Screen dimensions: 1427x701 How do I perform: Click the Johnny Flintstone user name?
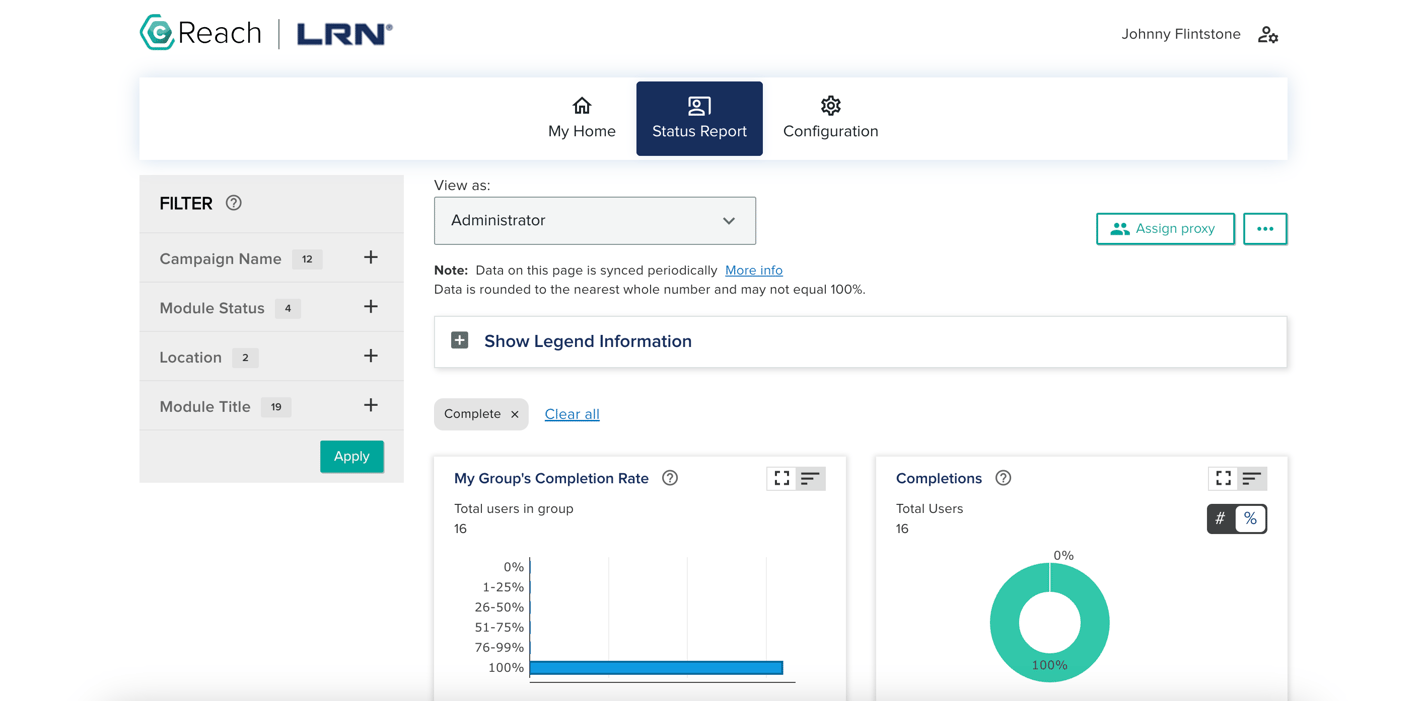(x=1181, y=34)
